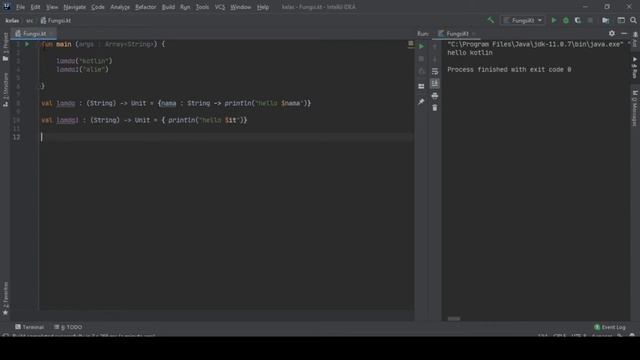Run with Coverage from the top toolbar

pyautogui.click(x=578, y=20)
